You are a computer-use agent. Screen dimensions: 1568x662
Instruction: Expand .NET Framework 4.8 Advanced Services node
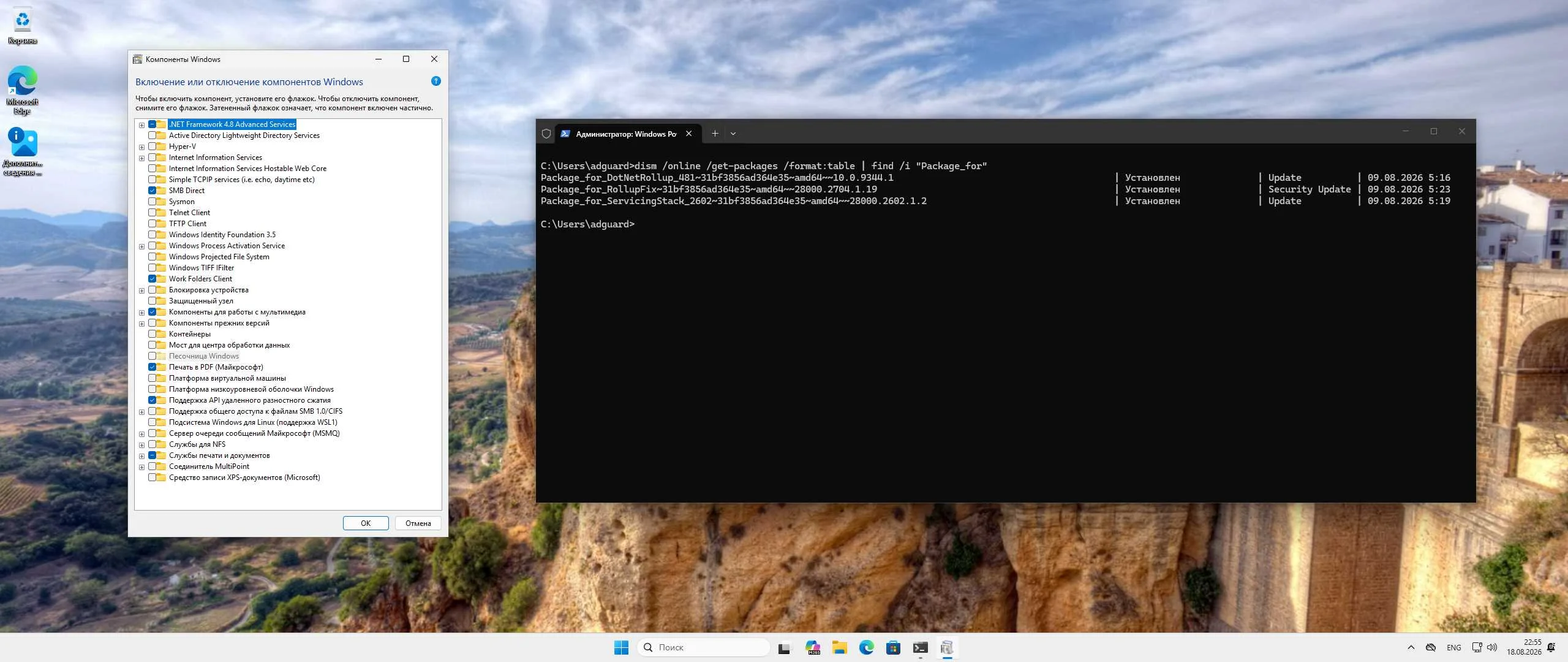pyautogui.click(x=142, y=125)
